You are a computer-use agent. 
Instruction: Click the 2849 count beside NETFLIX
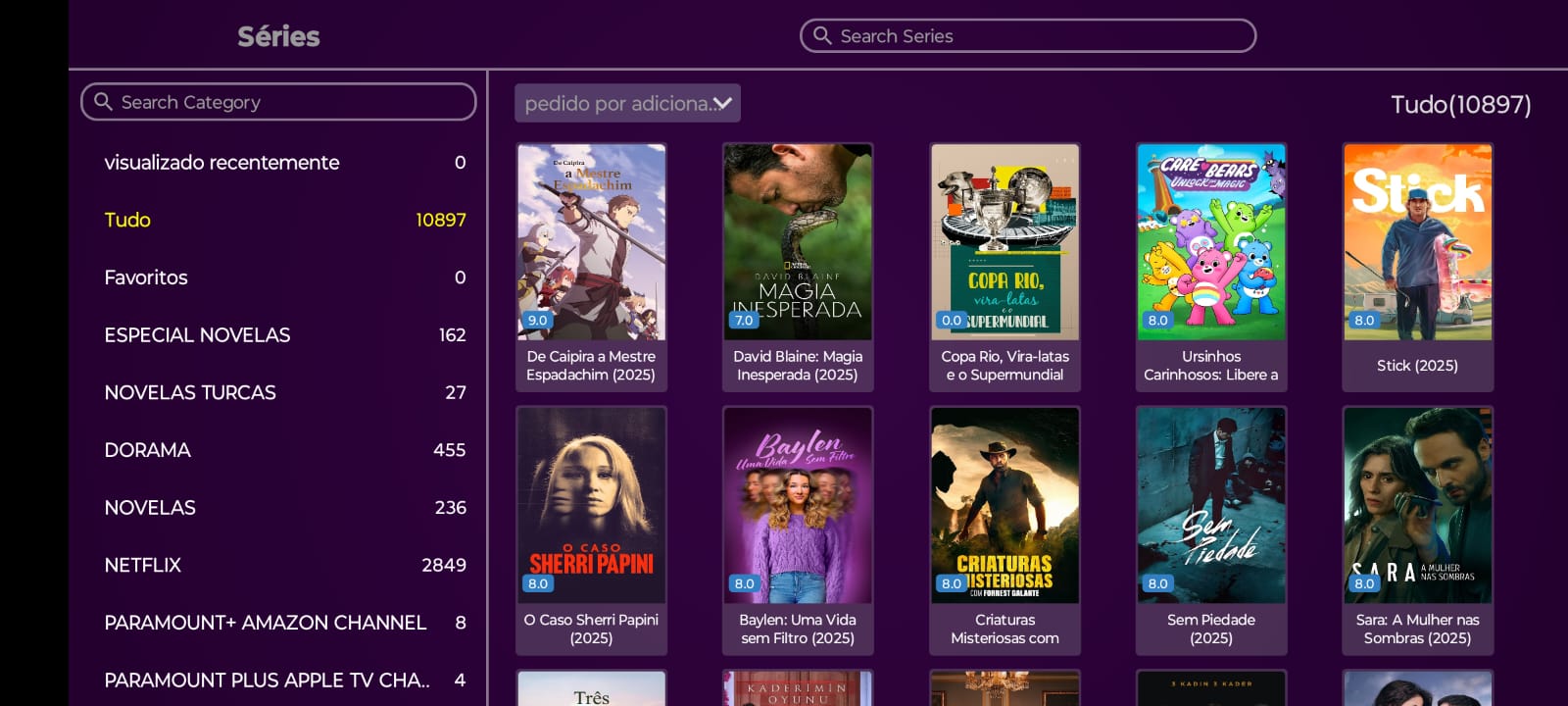click(444, 565)
